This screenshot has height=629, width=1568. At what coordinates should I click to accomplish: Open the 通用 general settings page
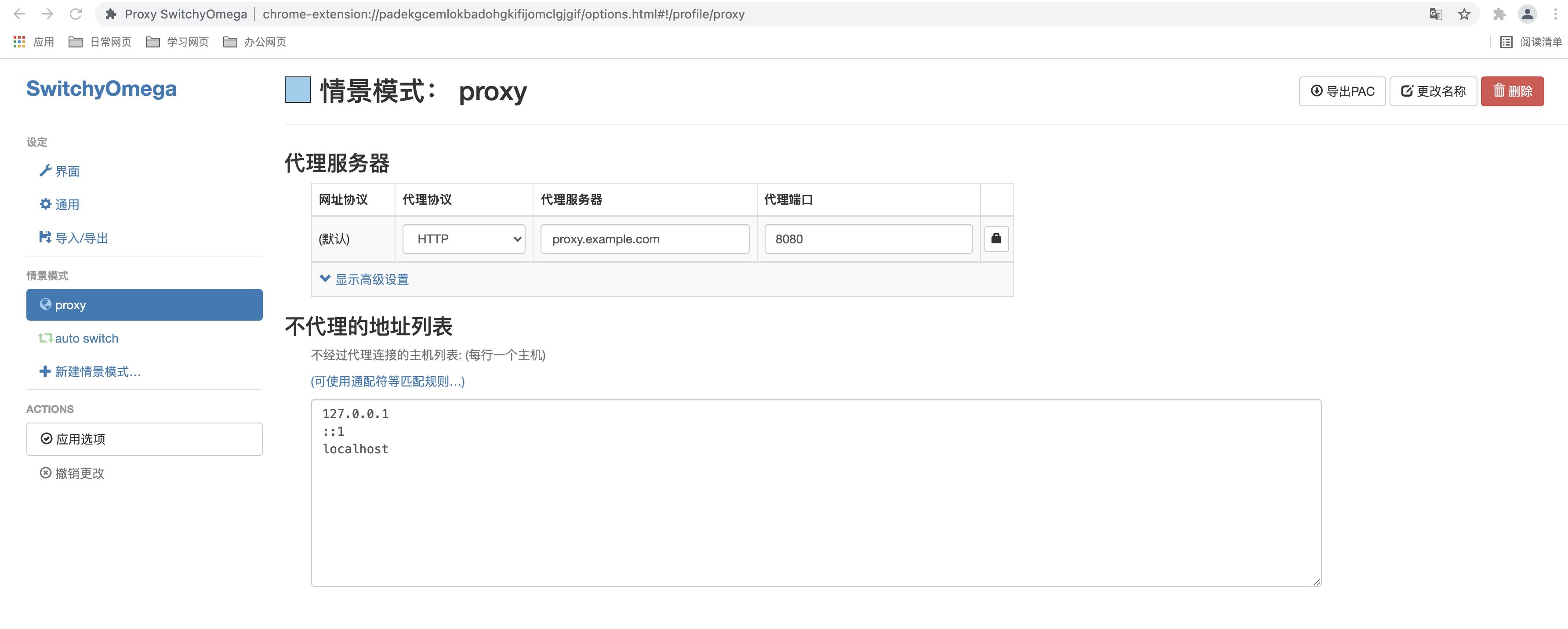pos(66,204)
